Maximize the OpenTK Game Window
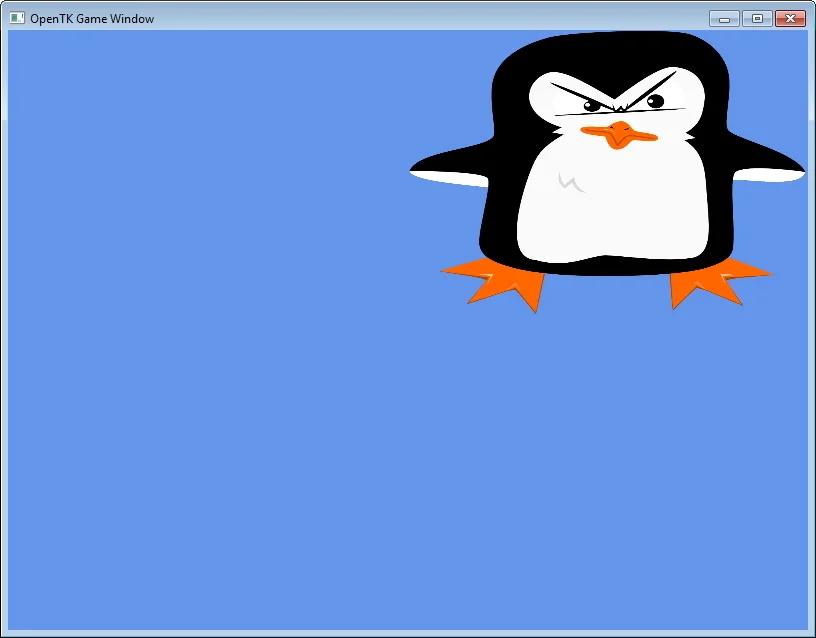This screenshot has width=816, height=638. [757, 19]
